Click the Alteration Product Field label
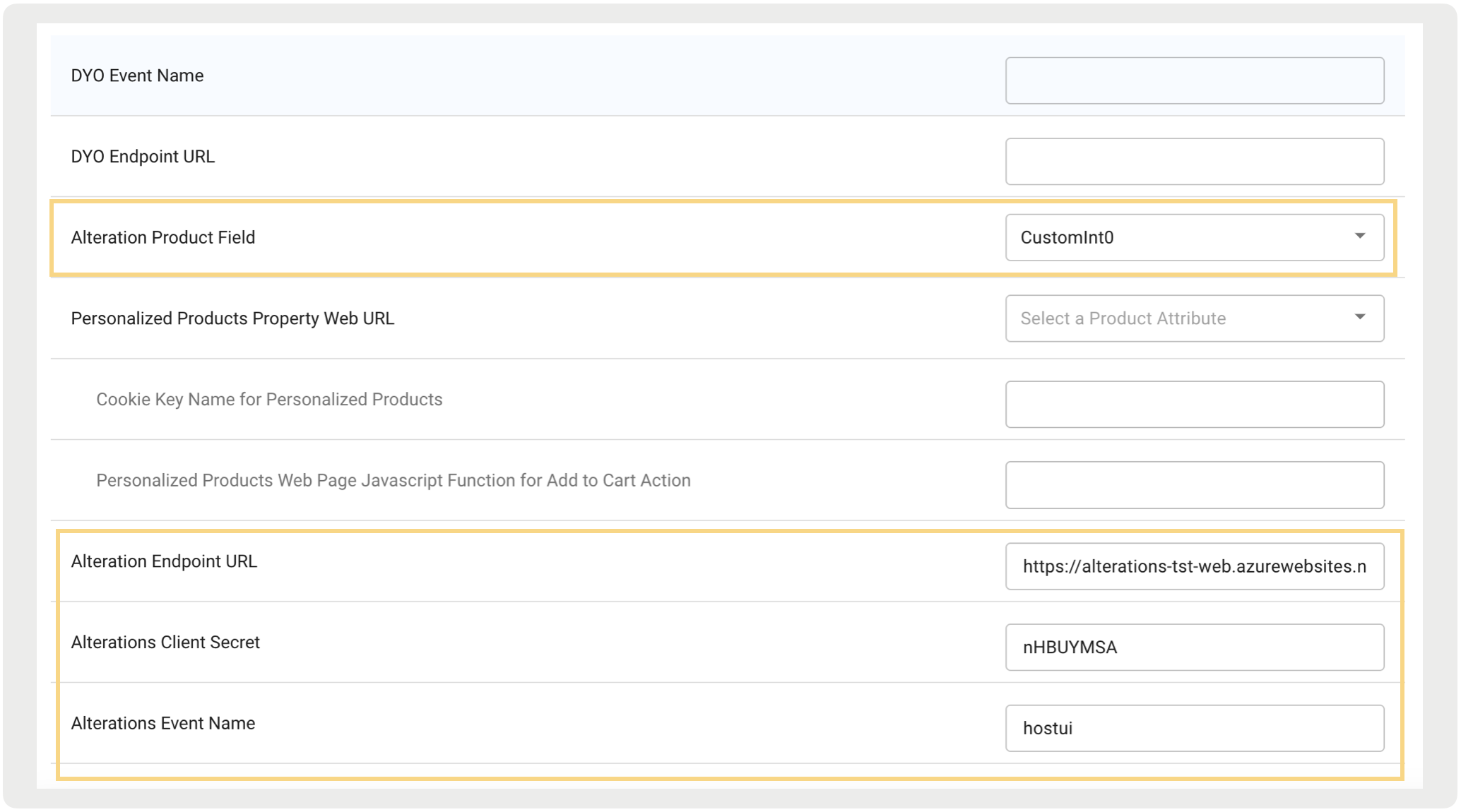Screen dimensions: 1461x812 click(163, 237)
